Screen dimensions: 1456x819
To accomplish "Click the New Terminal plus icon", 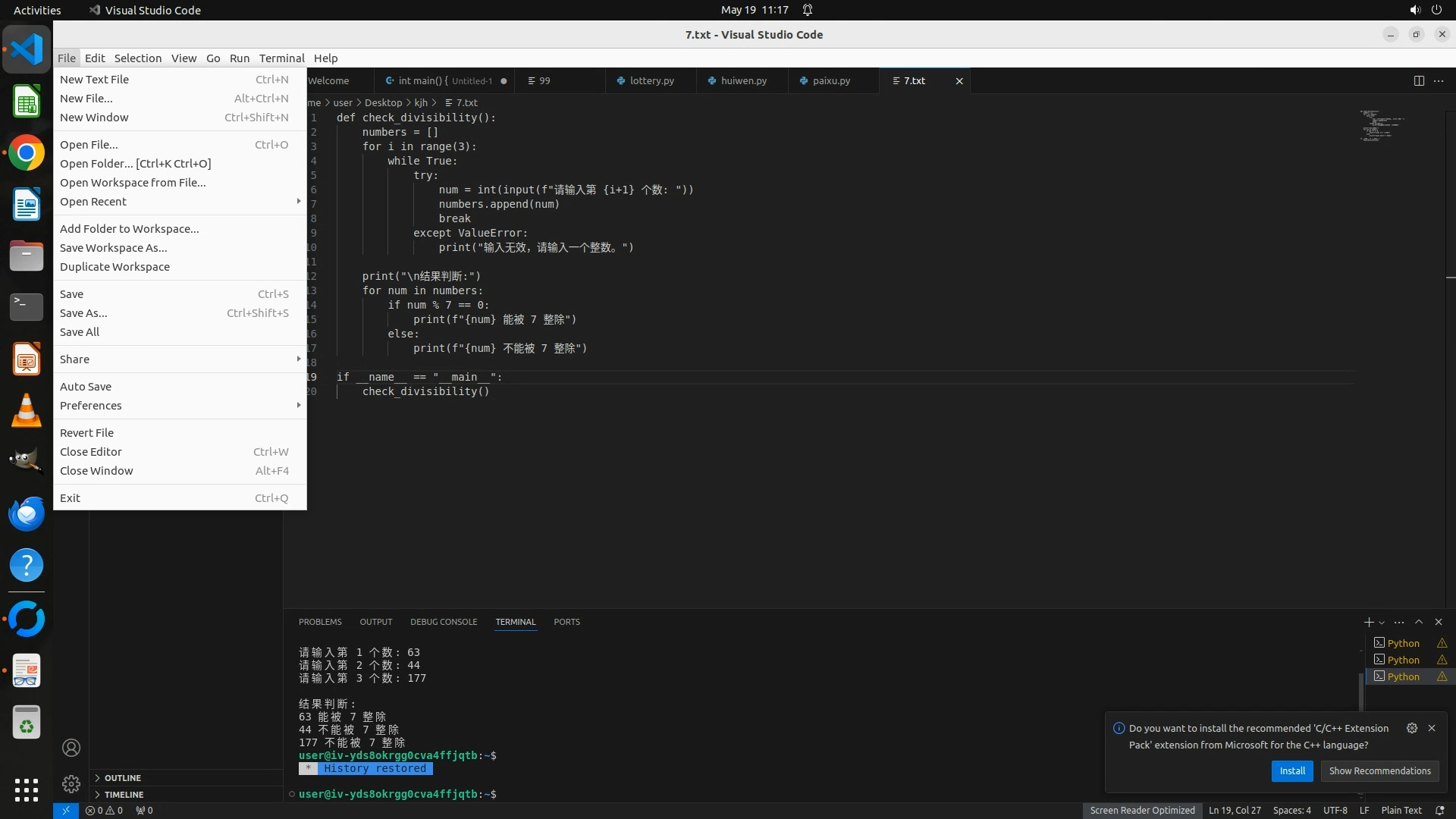I will coord(1368,622).
